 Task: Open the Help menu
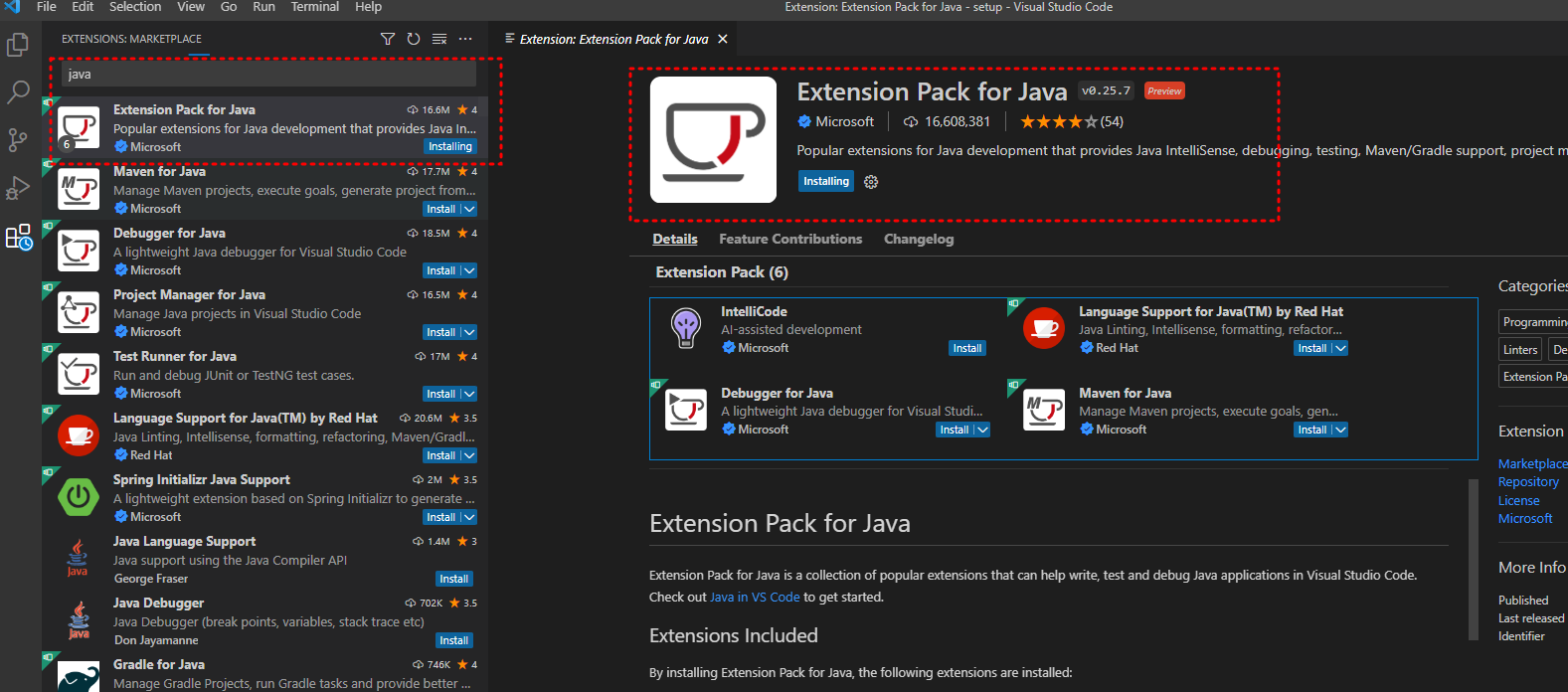coord(369,7)
